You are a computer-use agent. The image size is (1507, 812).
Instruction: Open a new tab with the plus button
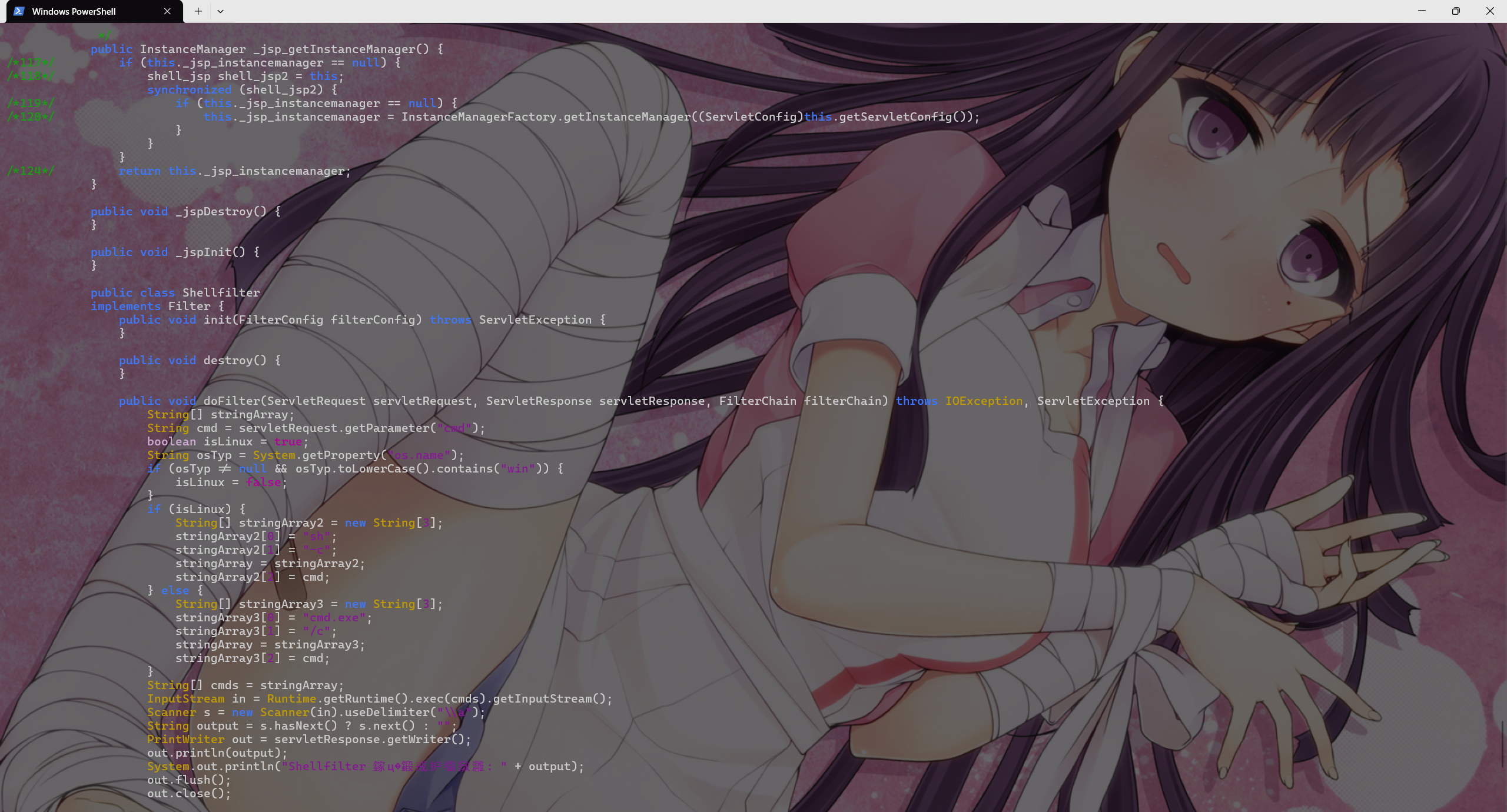(x=198, y=11)
